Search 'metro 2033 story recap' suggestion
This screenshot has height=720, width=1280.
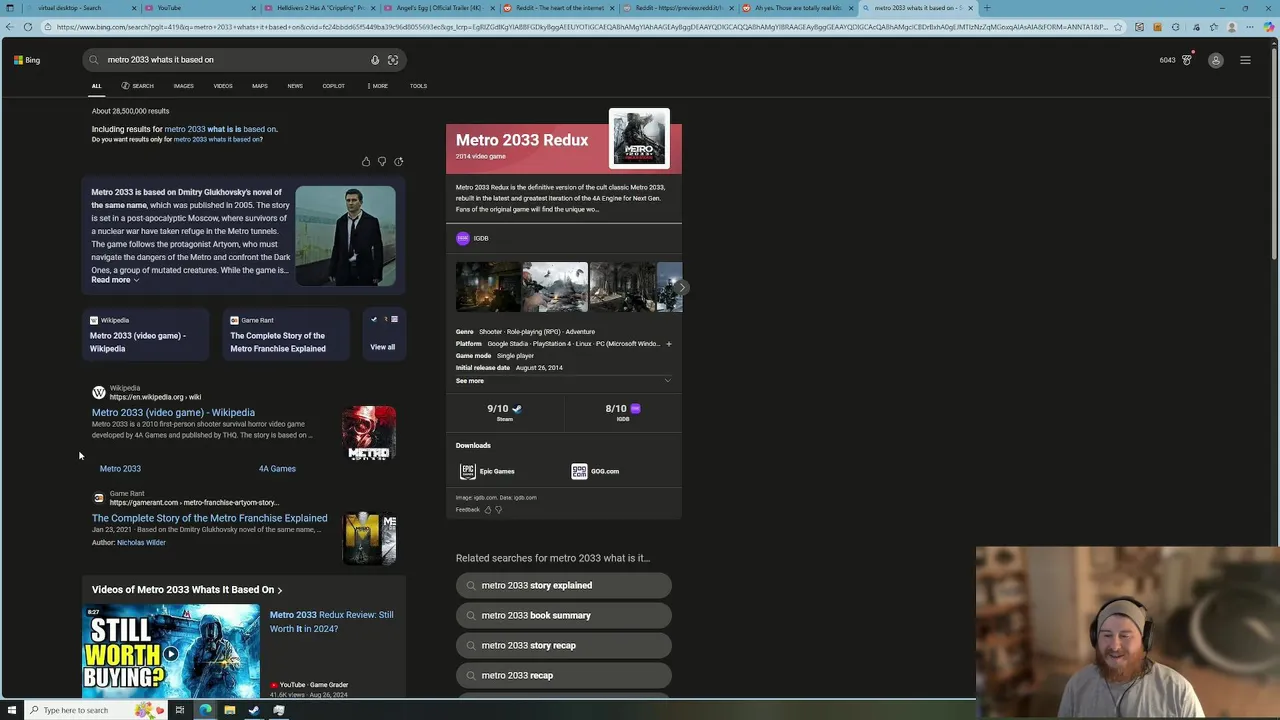click(563, 646)
